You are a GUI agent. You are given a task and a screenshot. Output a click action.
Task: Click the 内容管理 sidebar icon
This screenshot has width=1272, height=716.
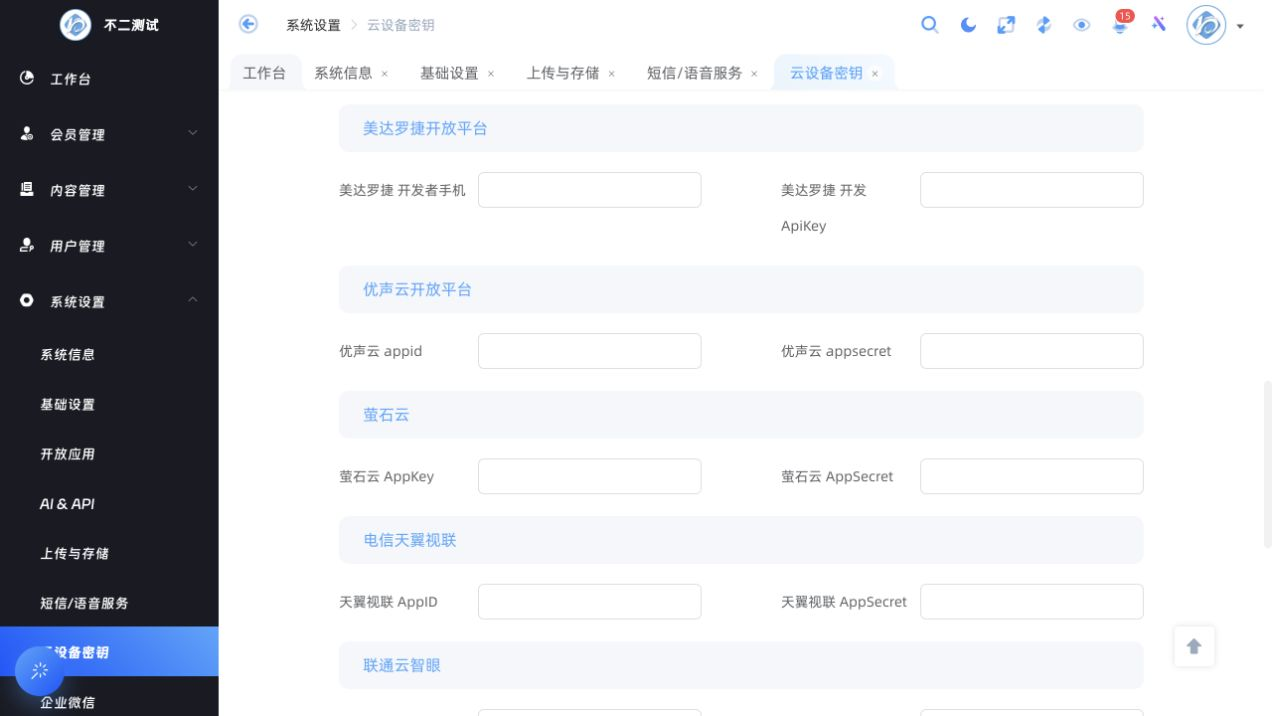(x=27, y=189)
